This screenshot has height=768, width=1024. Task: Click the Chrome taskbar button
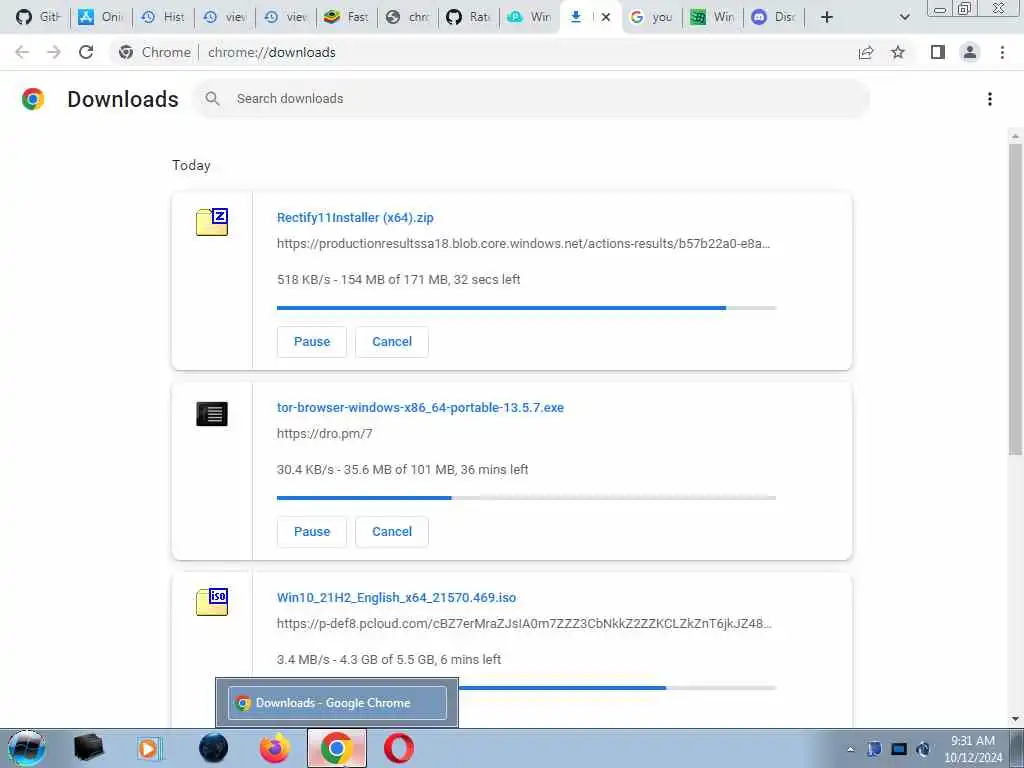pos(336,748)
